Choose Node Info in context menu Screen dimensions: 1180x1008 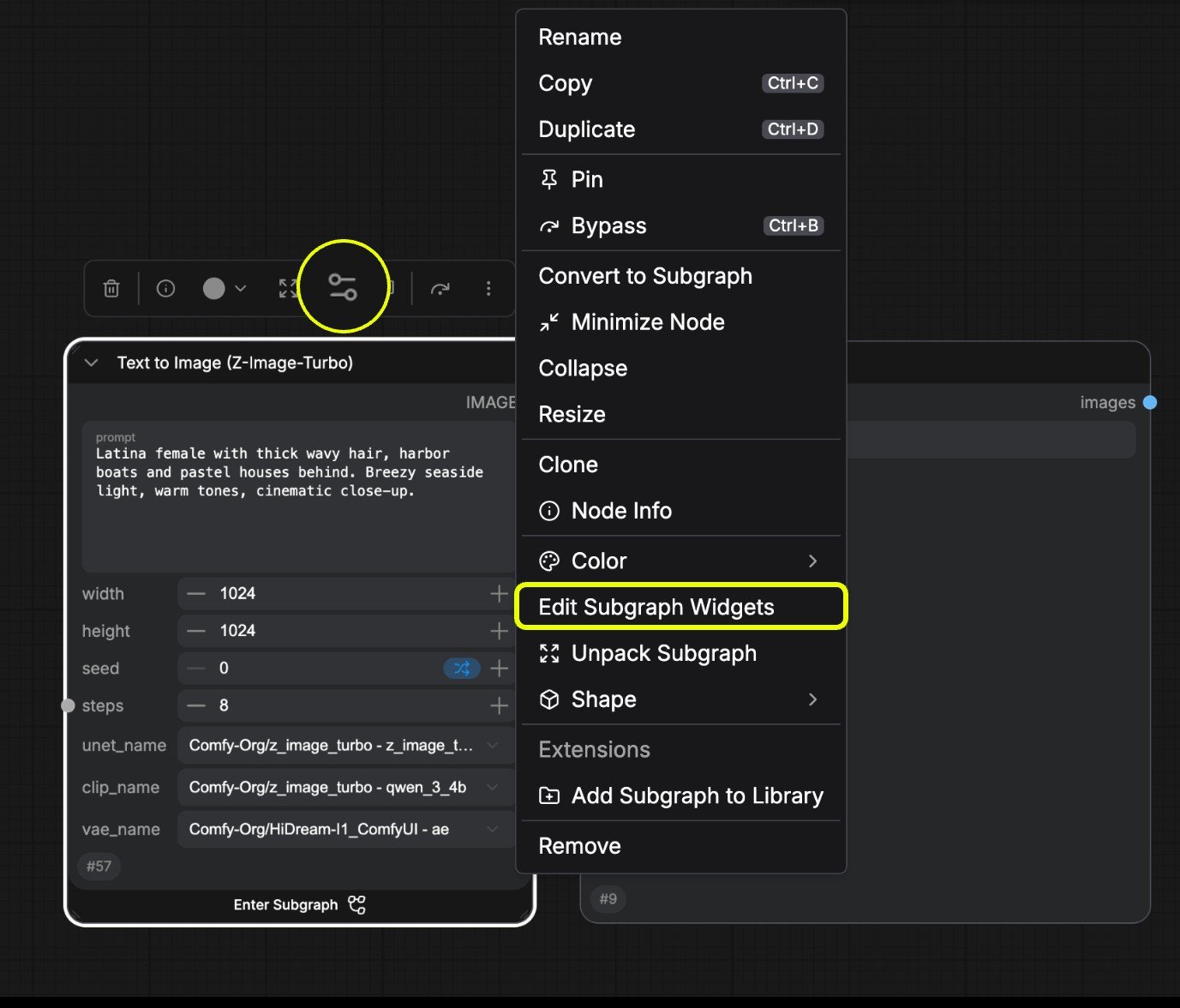click(681, 511)
